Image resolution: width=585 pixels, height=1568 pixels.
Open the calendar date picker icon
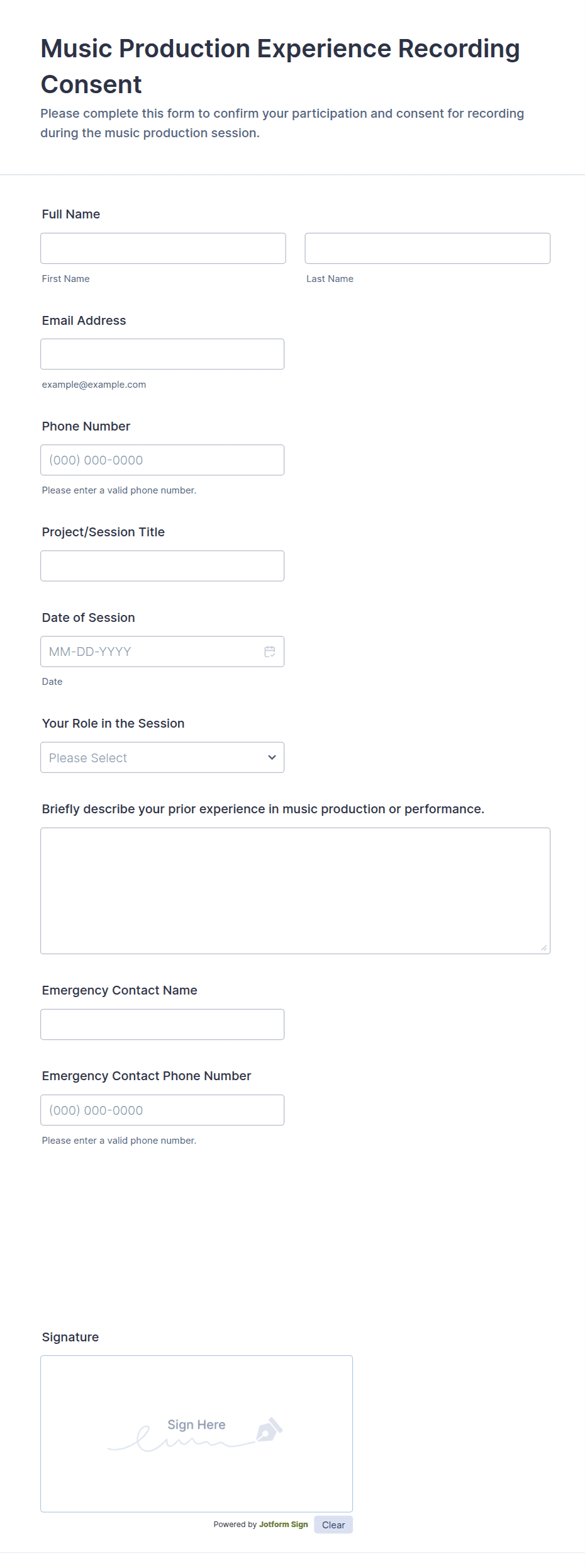(269, 651)
